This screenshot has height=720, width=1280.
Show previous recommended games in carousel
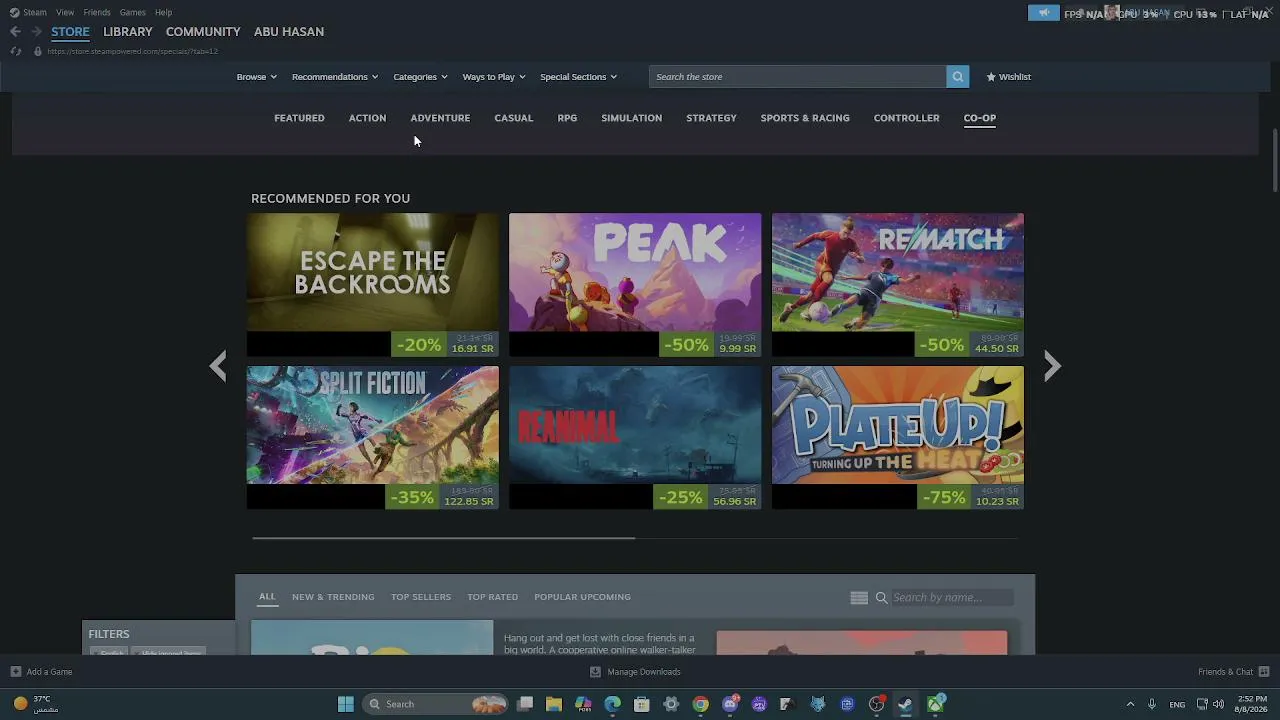click(218, 366)
